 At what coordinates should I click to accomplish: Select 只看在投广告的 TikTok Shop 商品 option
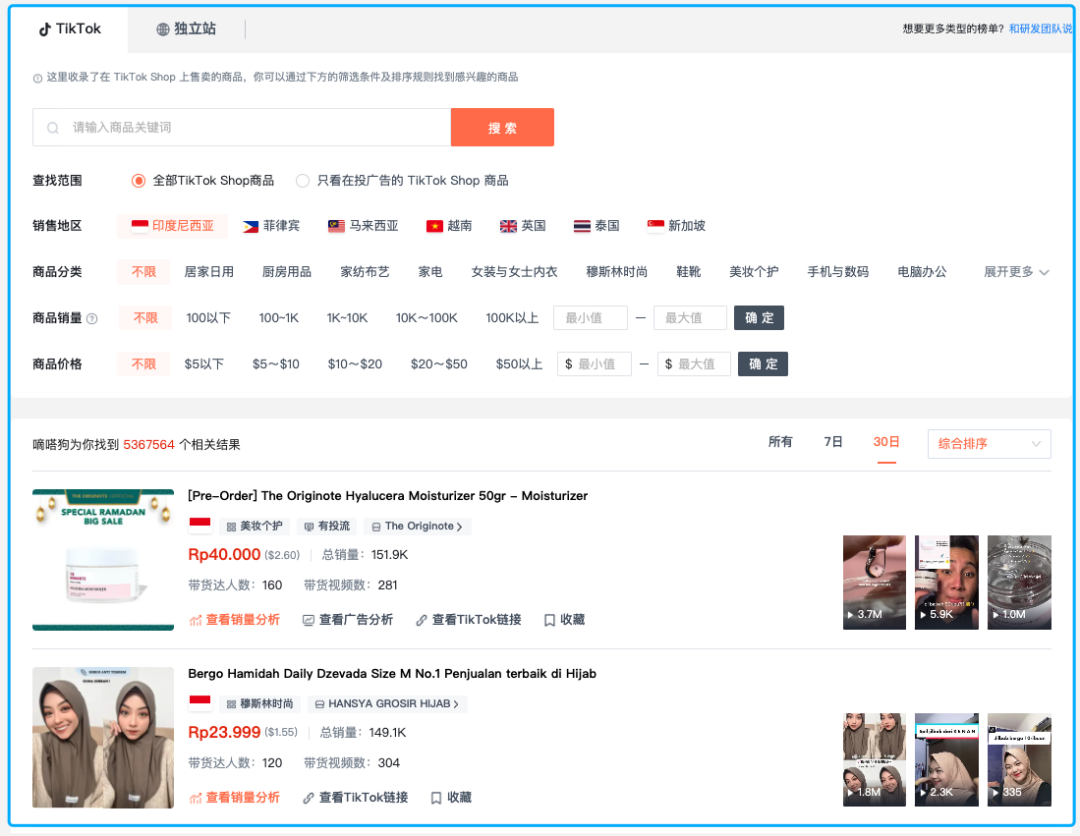coord(303,181)
